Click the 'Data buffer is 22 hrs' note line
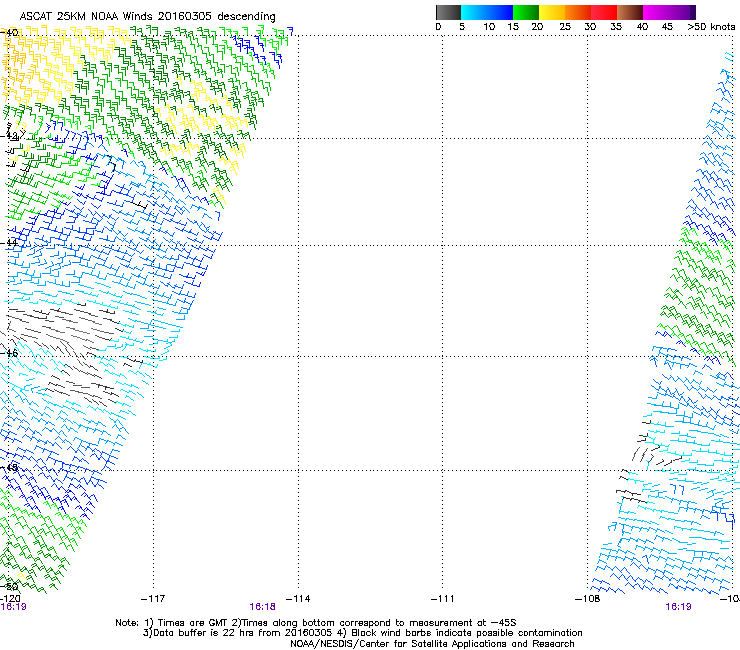This screenshot has width=740, height=650. click(363, 633)
